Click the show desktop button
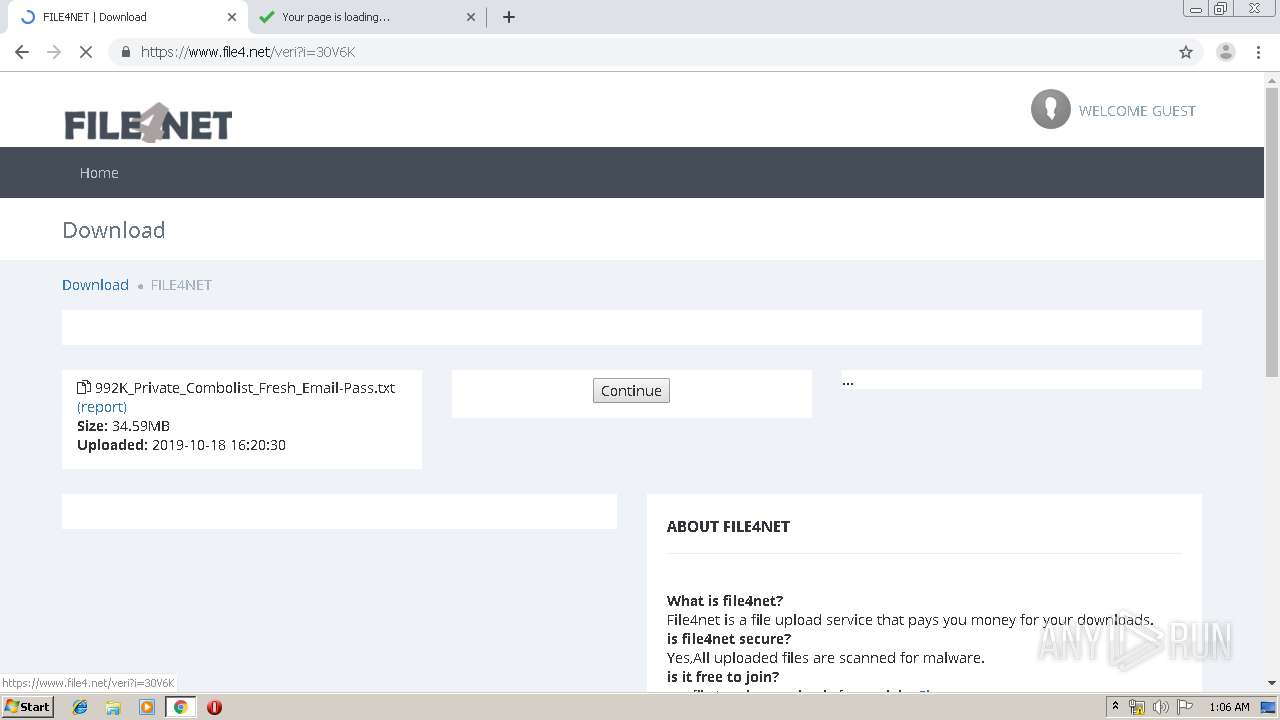 (1269, 707)
